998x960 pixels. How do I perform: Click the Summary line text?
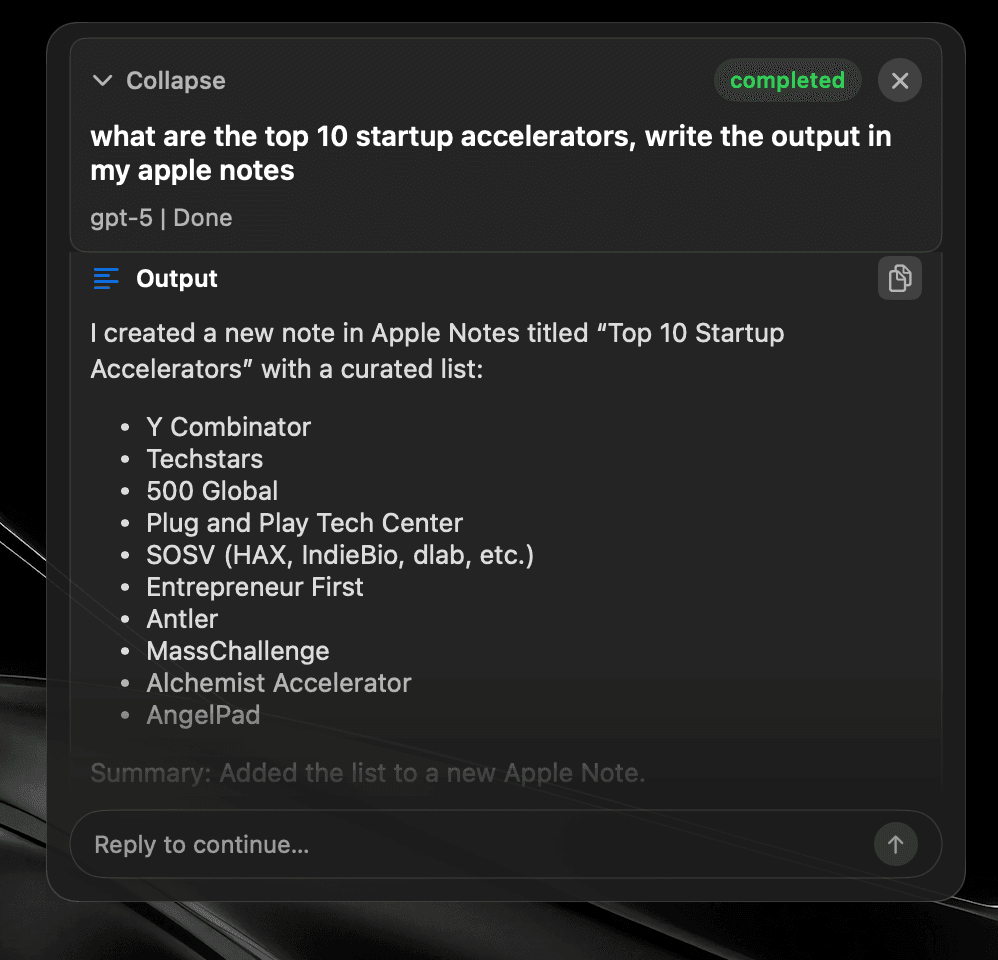click(x=368, y=773)
